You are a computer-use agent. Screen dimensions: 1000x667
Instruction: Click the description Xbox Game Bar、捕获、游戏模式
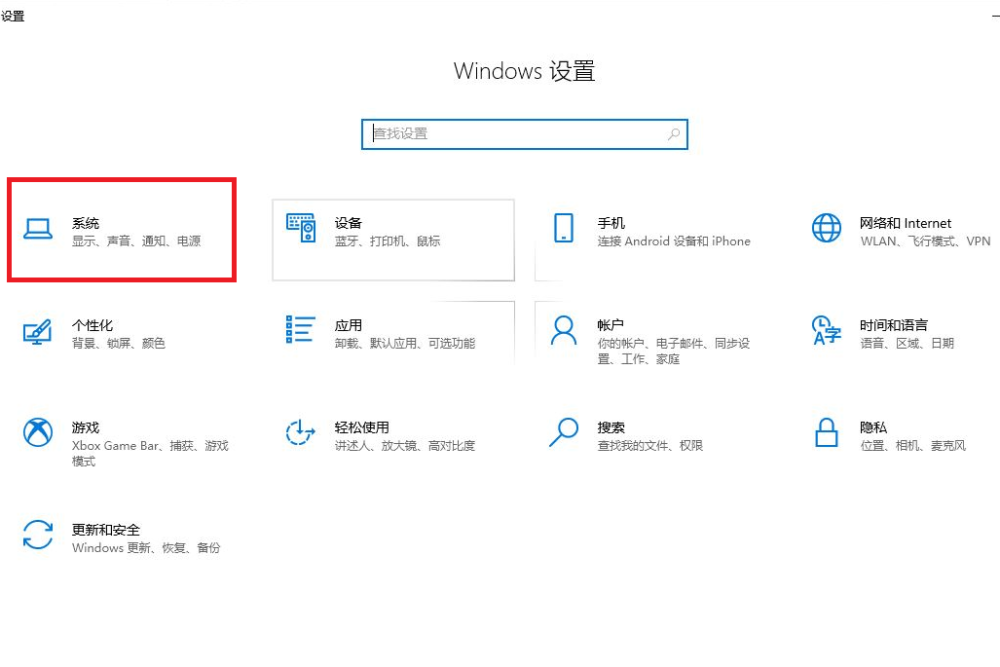point(150,453)
